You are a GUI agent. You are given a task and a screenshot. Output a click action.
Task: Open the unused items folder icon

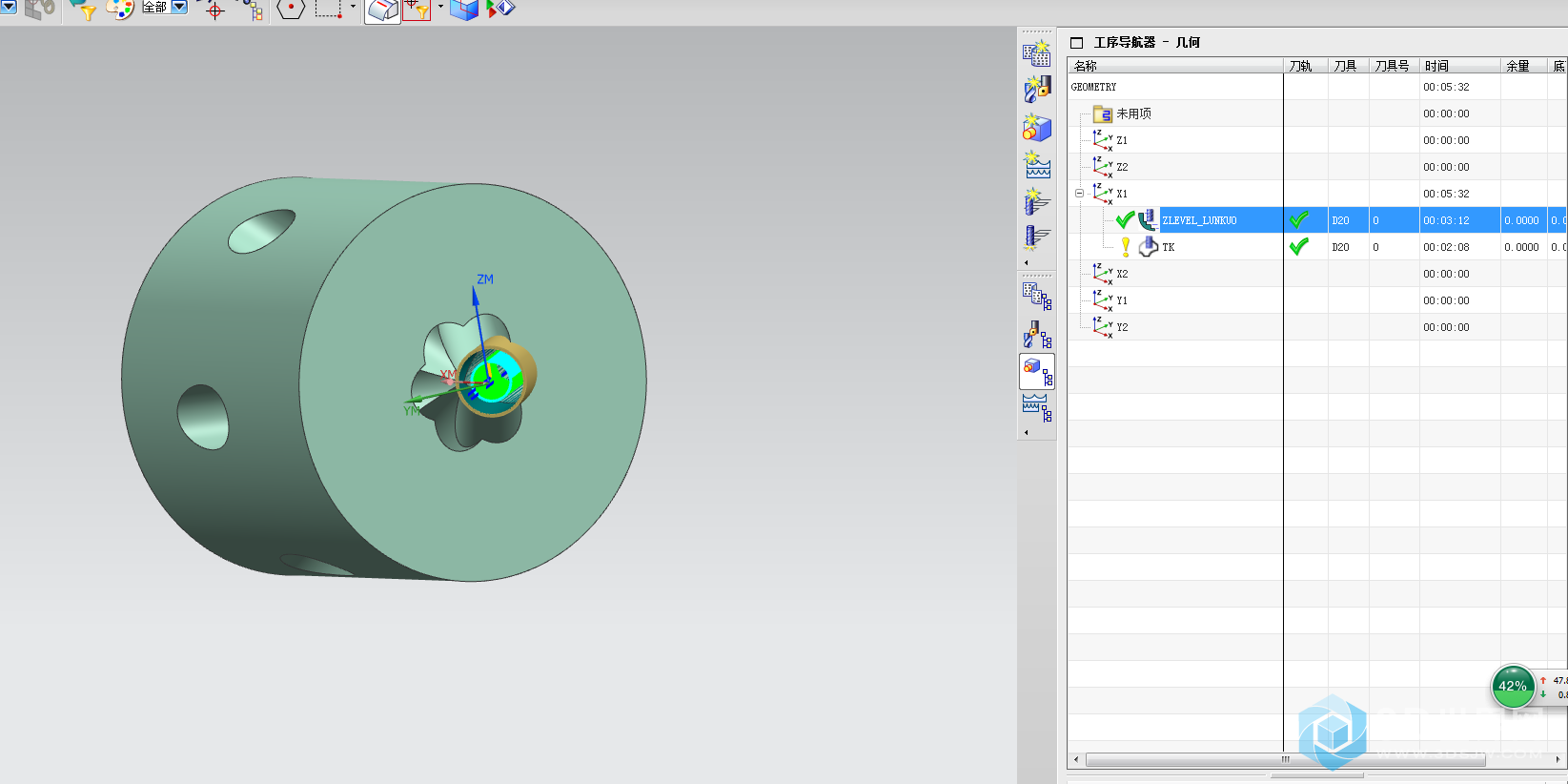click(1103, 113)
